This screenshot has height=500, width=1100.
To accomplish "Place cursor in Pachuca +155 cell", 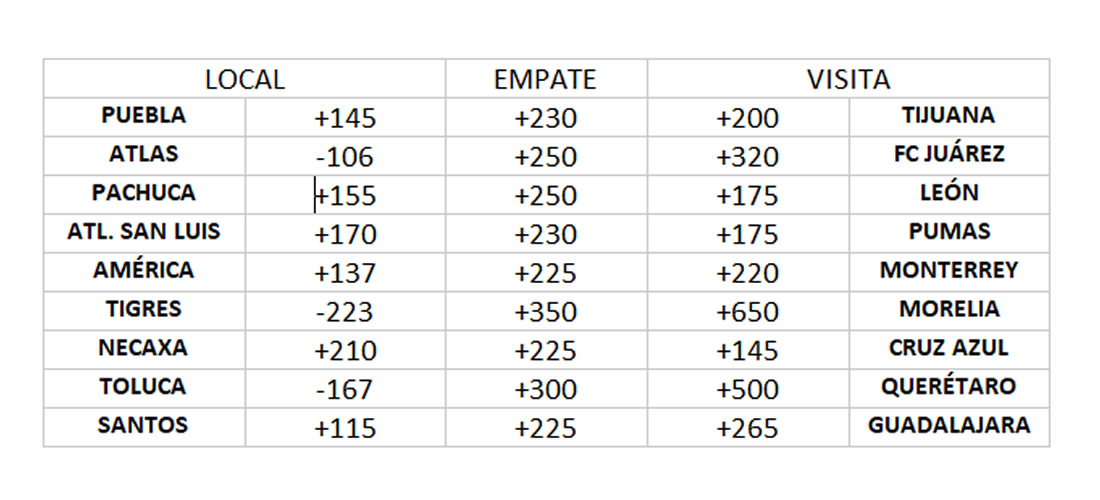I will (345, 194).
